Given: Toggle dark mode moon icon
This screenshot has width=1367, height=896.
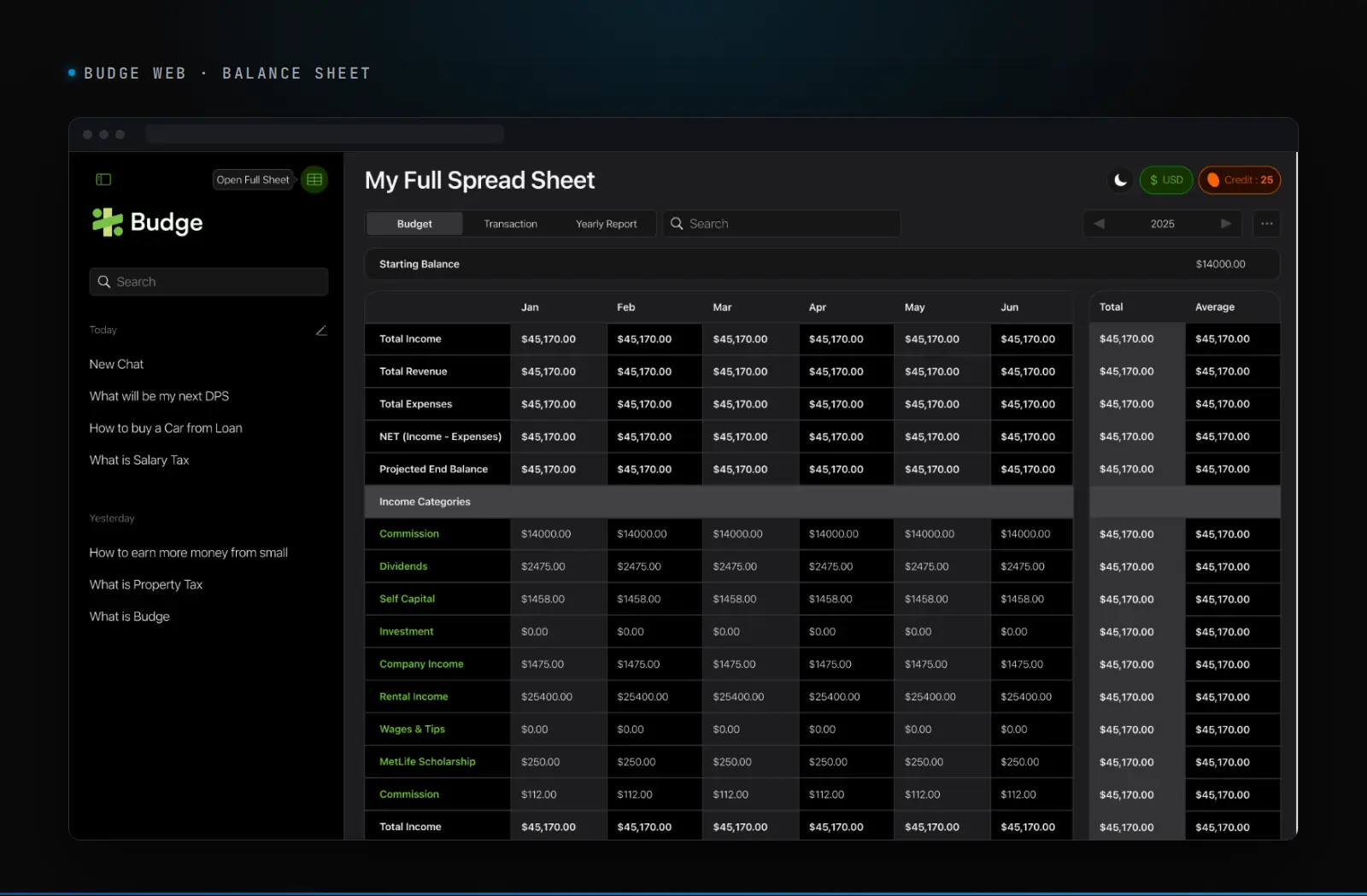Looking at the screenshot, I should point(1120,180).
